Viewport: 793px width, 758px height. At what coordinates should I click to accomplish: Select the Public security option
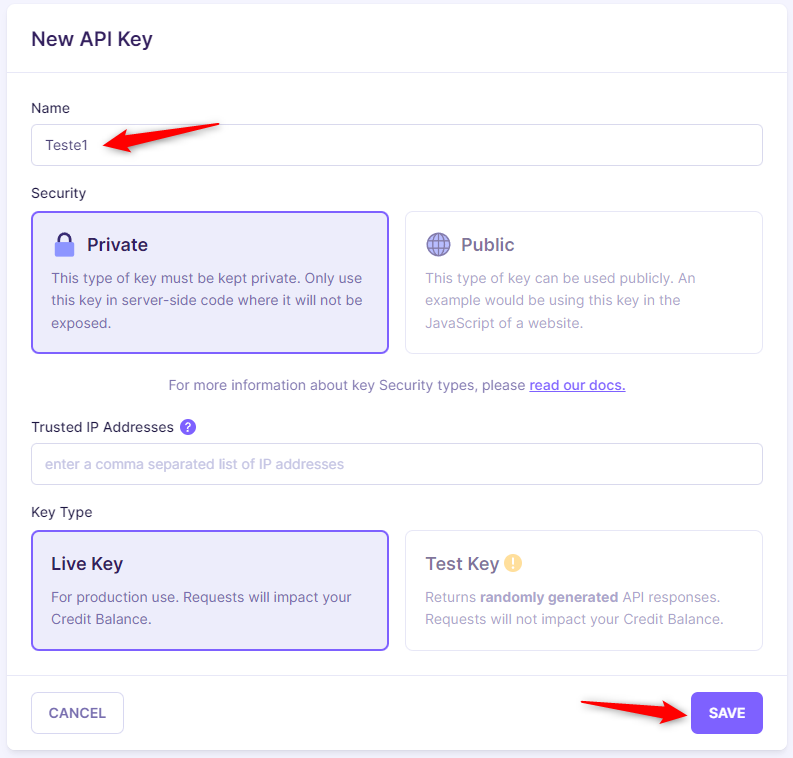(x=584, y=283)
